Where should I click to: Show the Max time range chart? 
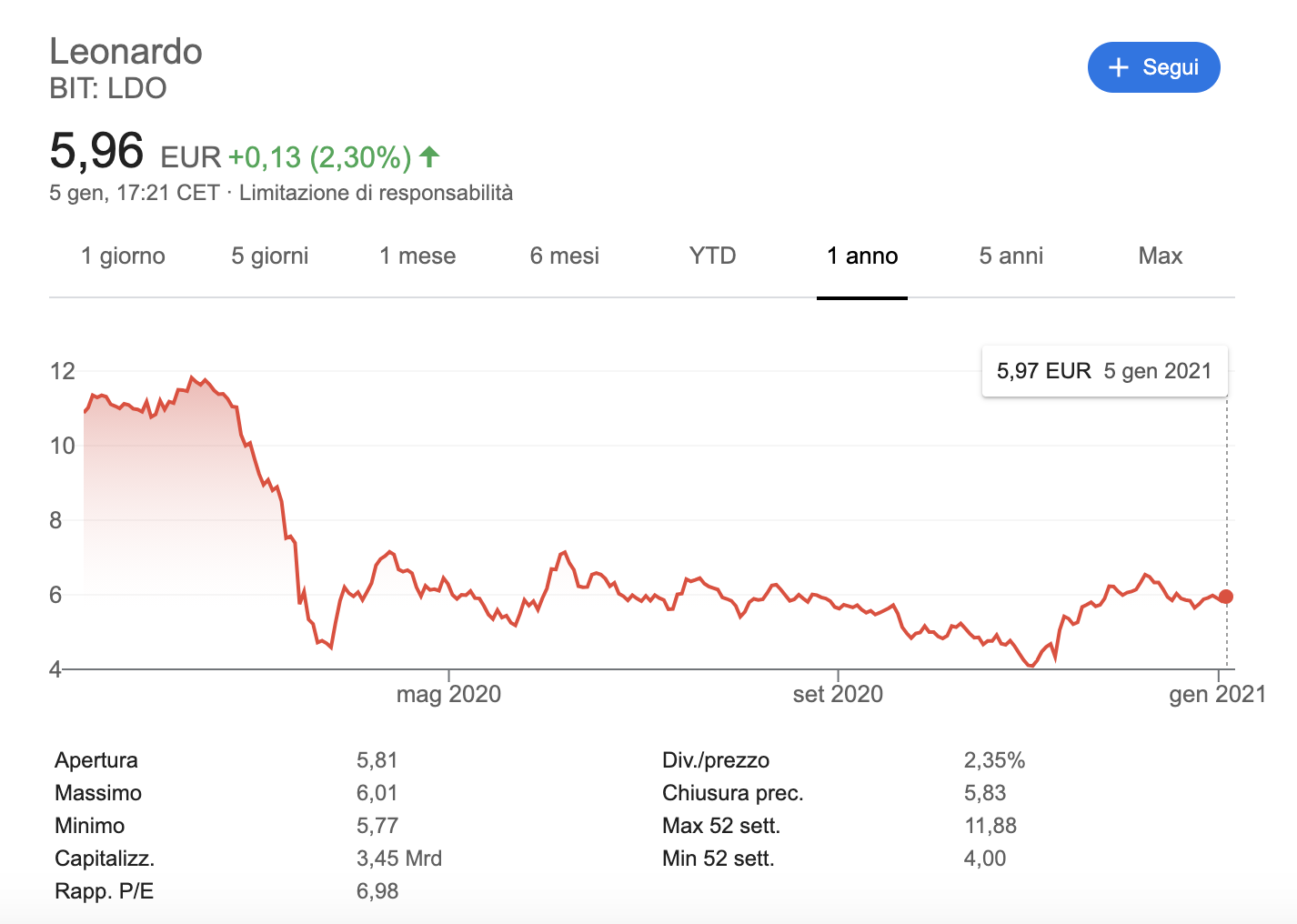[1160, 256]
